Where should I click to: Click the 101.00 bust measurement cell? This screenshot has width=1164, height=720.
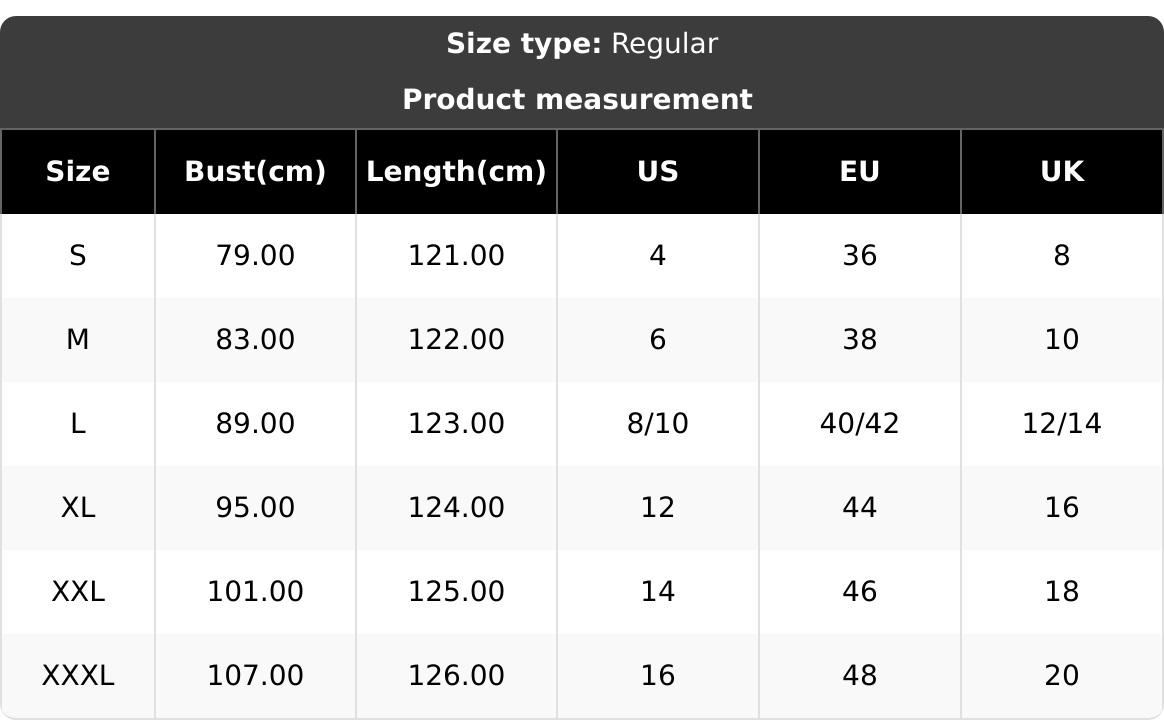(x=255, y=592)
